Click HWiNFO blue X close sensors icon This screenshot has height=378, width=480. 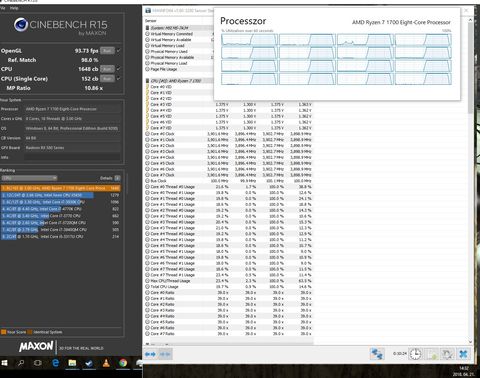pos(463,354)
